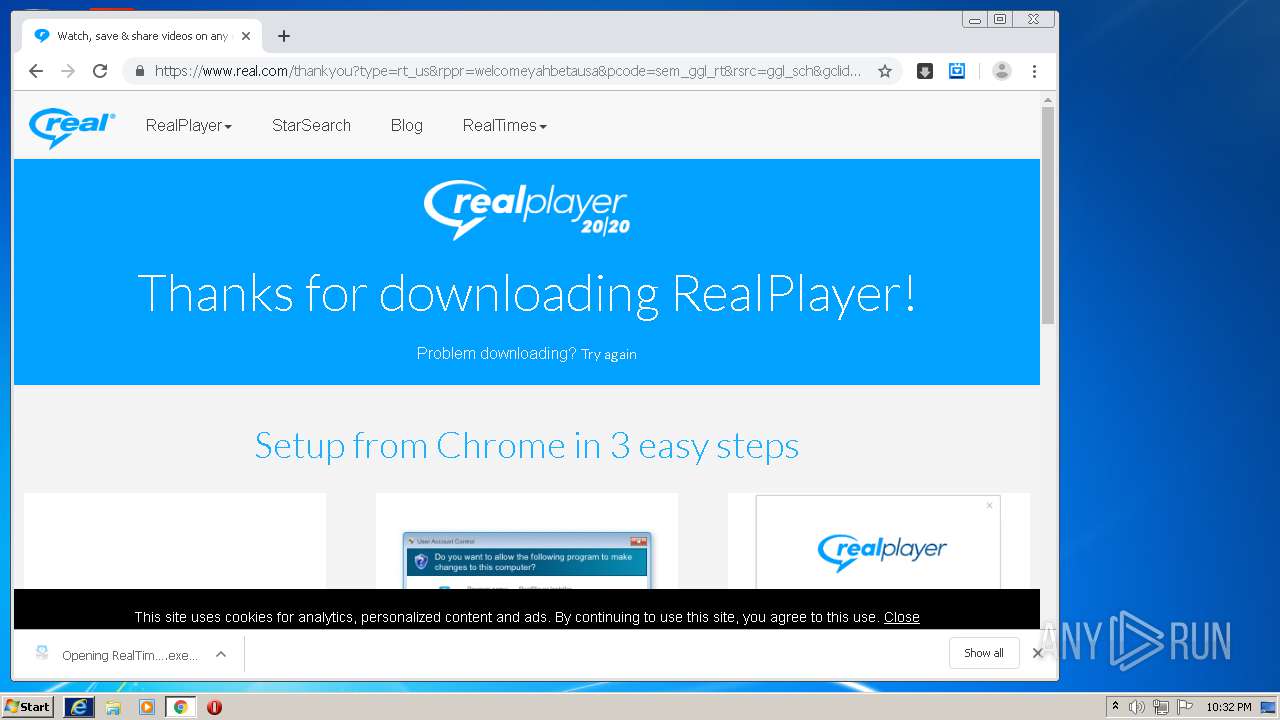The image size is (1280, 720).
Task: Expand the RealTimes navigation dropdown
Action: tap(505, 125)
